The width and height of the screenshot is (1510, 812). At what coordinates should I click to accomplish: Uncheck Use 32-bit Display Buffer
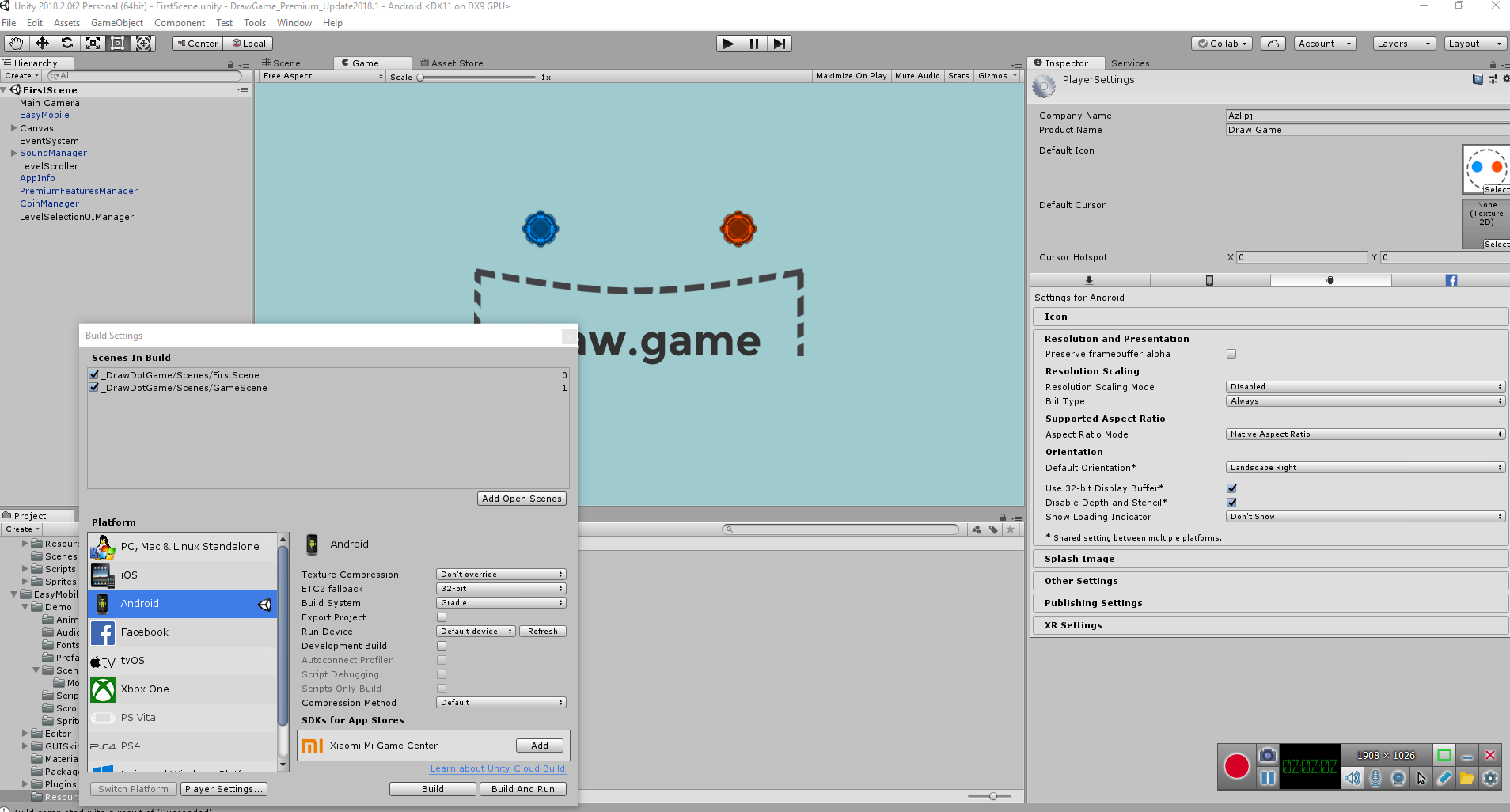[1231, 488]
